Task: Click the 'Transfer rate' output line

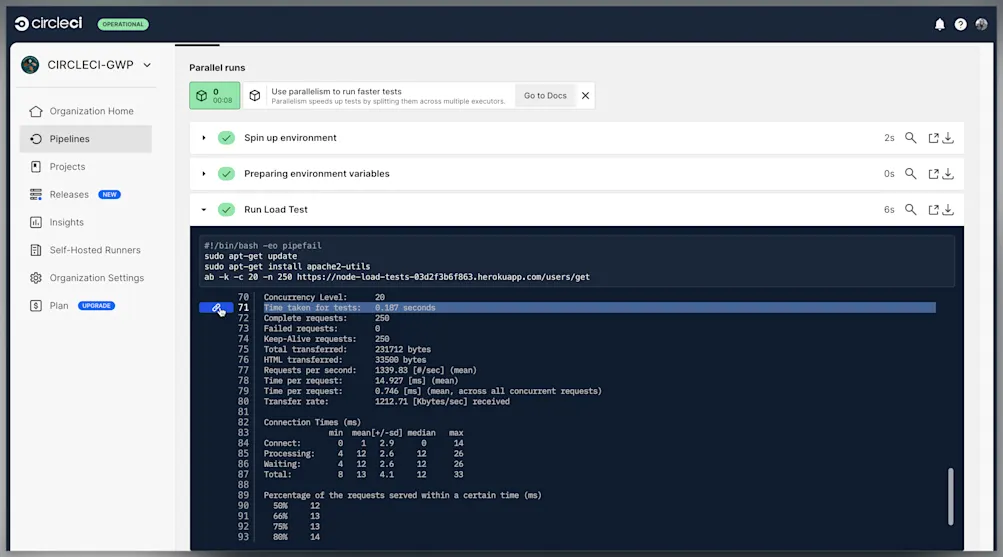Action: (x=386, y=402)
